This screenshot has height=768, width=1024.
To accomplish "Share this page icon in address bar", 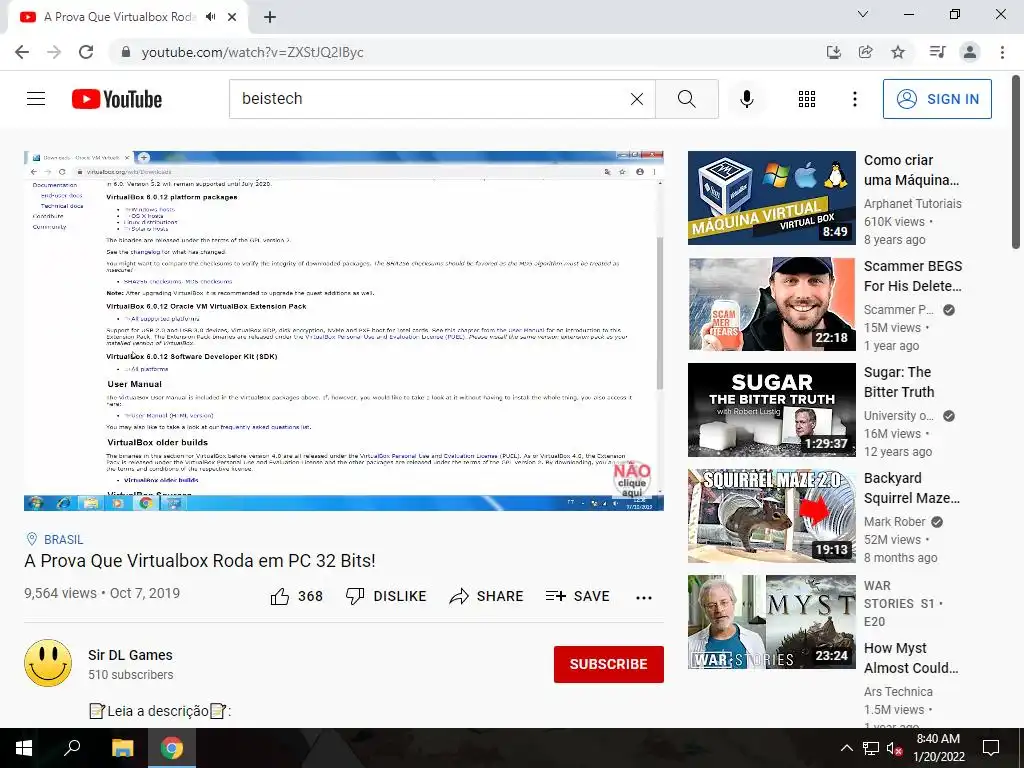I will click(865, 52).
